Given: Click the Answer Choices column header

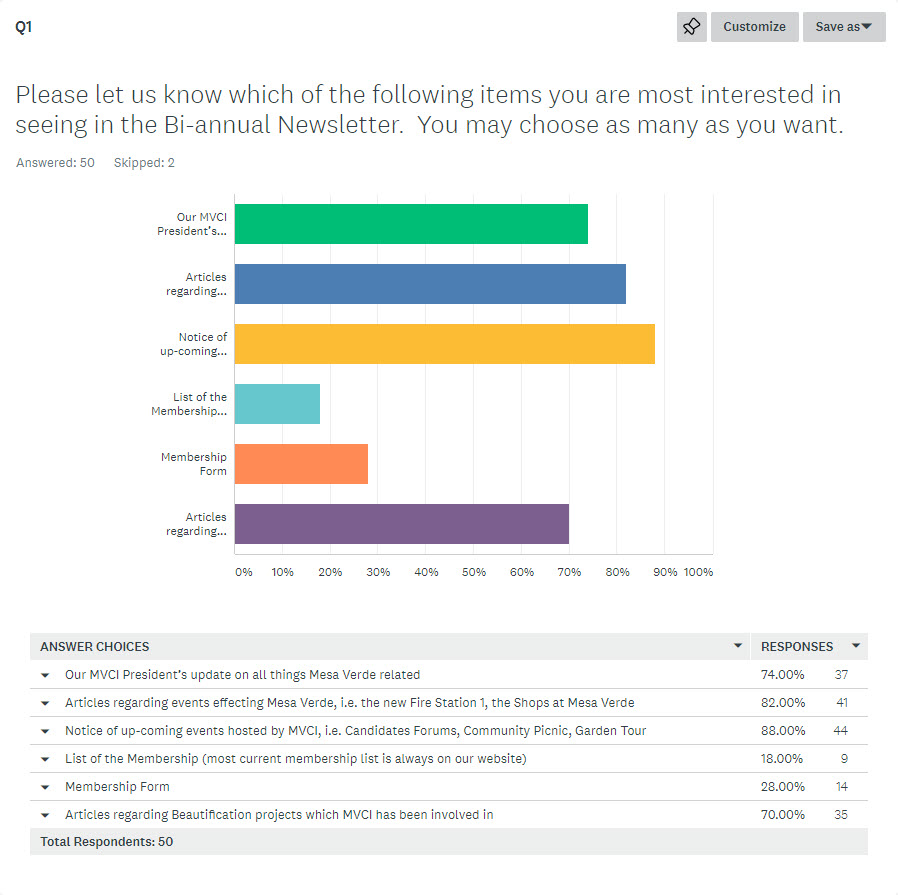Looking at the screenshot, I should tap(95, 647).
